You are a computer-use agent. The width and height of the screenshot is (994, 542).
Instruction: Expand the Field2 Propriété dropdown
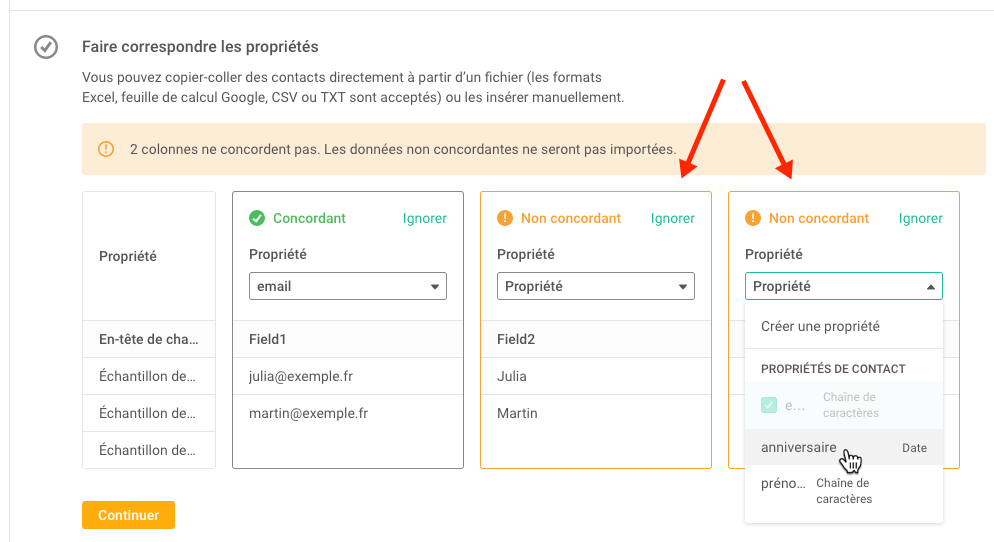point(595,286)
